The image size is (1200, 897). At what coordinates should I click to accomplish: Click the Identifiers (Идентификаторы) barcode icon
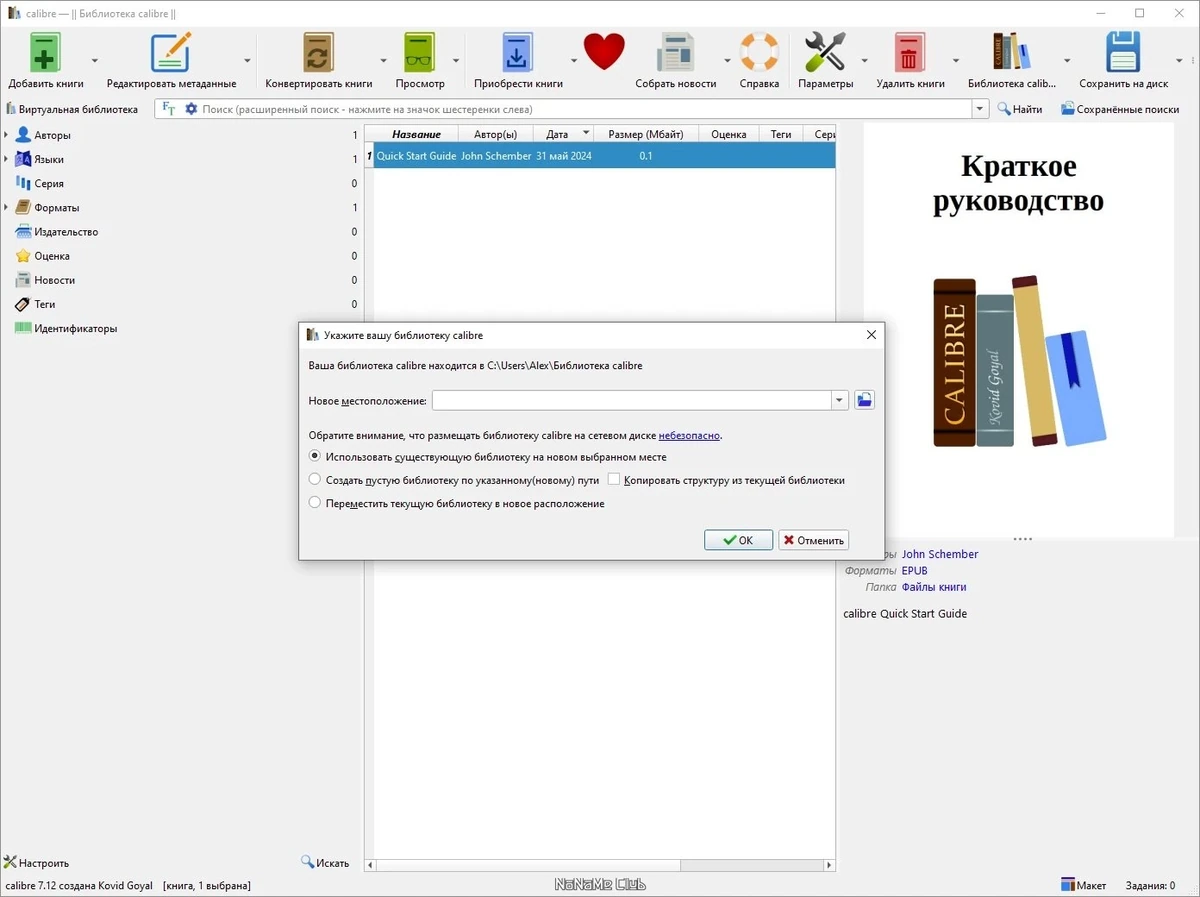click(x=23, y=328)
